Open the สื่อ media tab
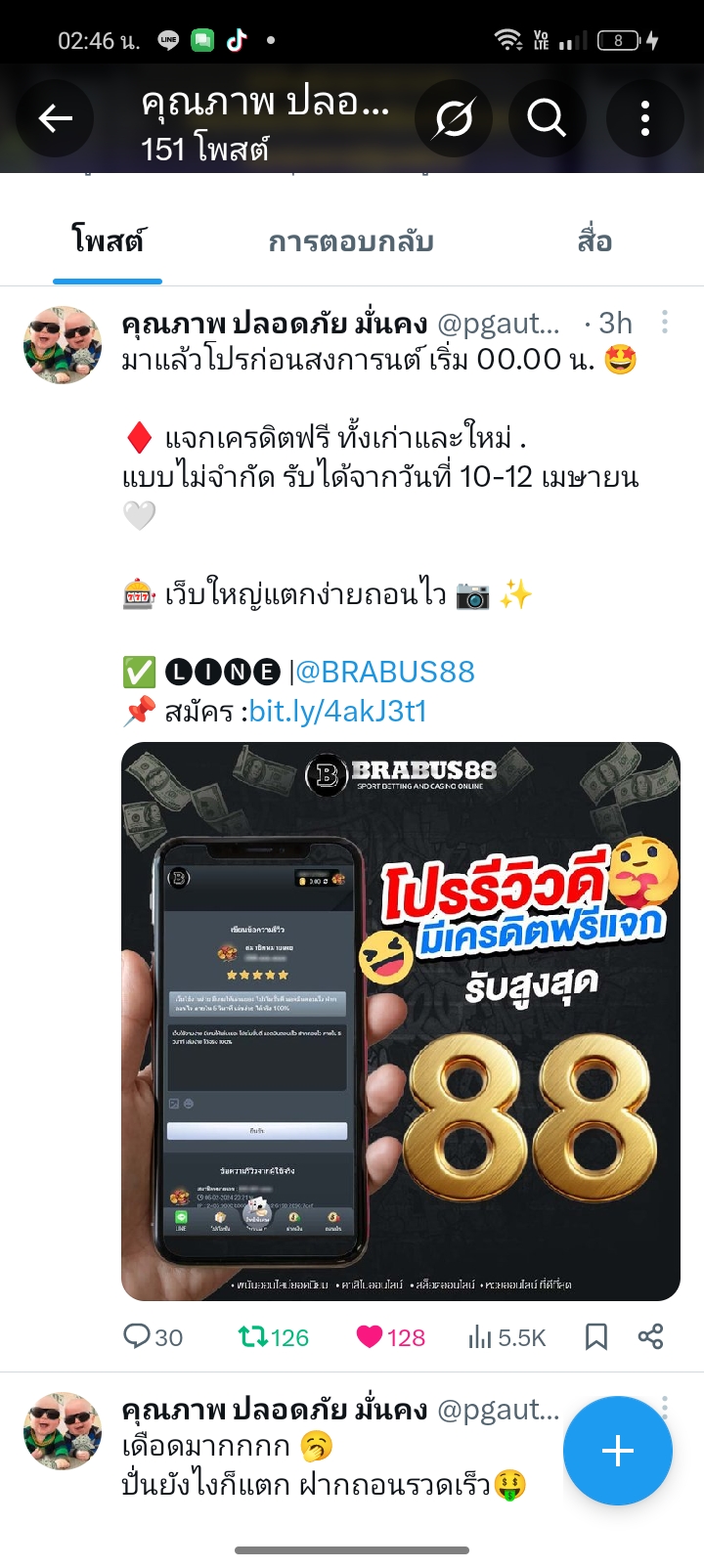Viewport: 704px width, 1568px height. coord(594,240)
